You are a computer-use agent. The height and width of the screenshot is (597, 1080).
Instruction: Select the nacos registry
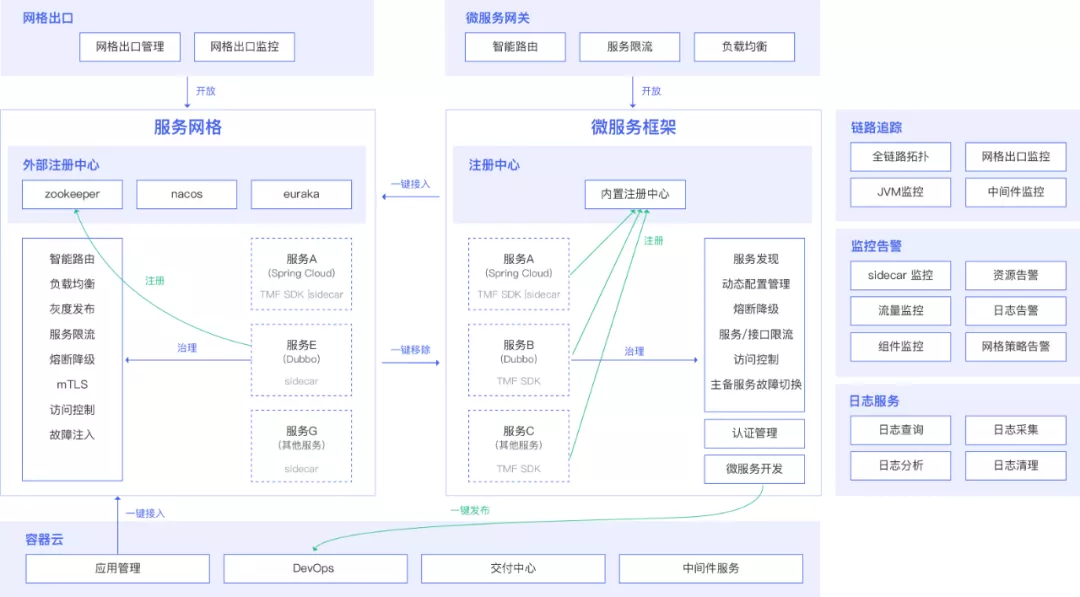click(186, 195)
